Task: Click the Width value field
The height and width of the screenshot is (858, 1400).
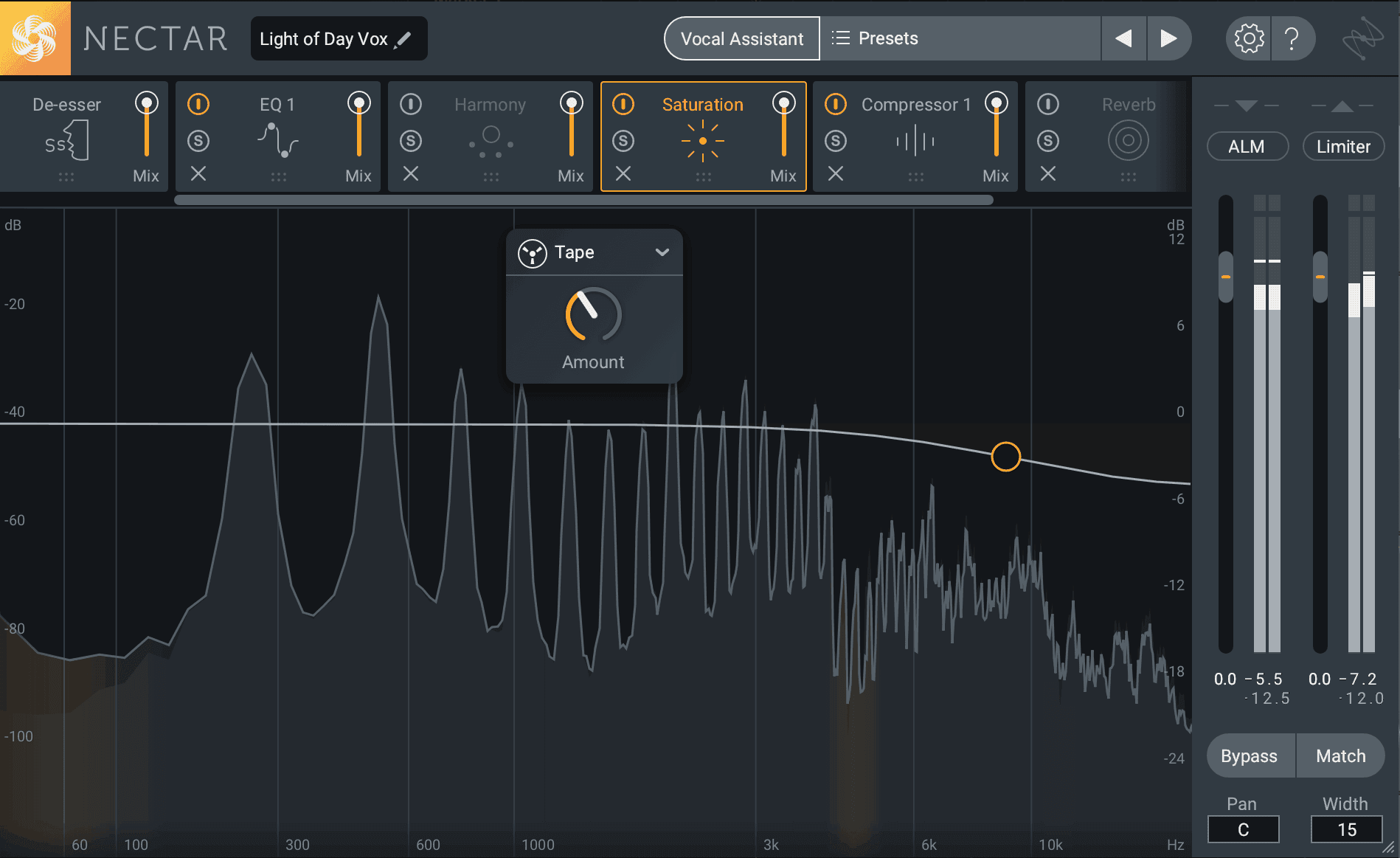Action: click(1346, 829)
